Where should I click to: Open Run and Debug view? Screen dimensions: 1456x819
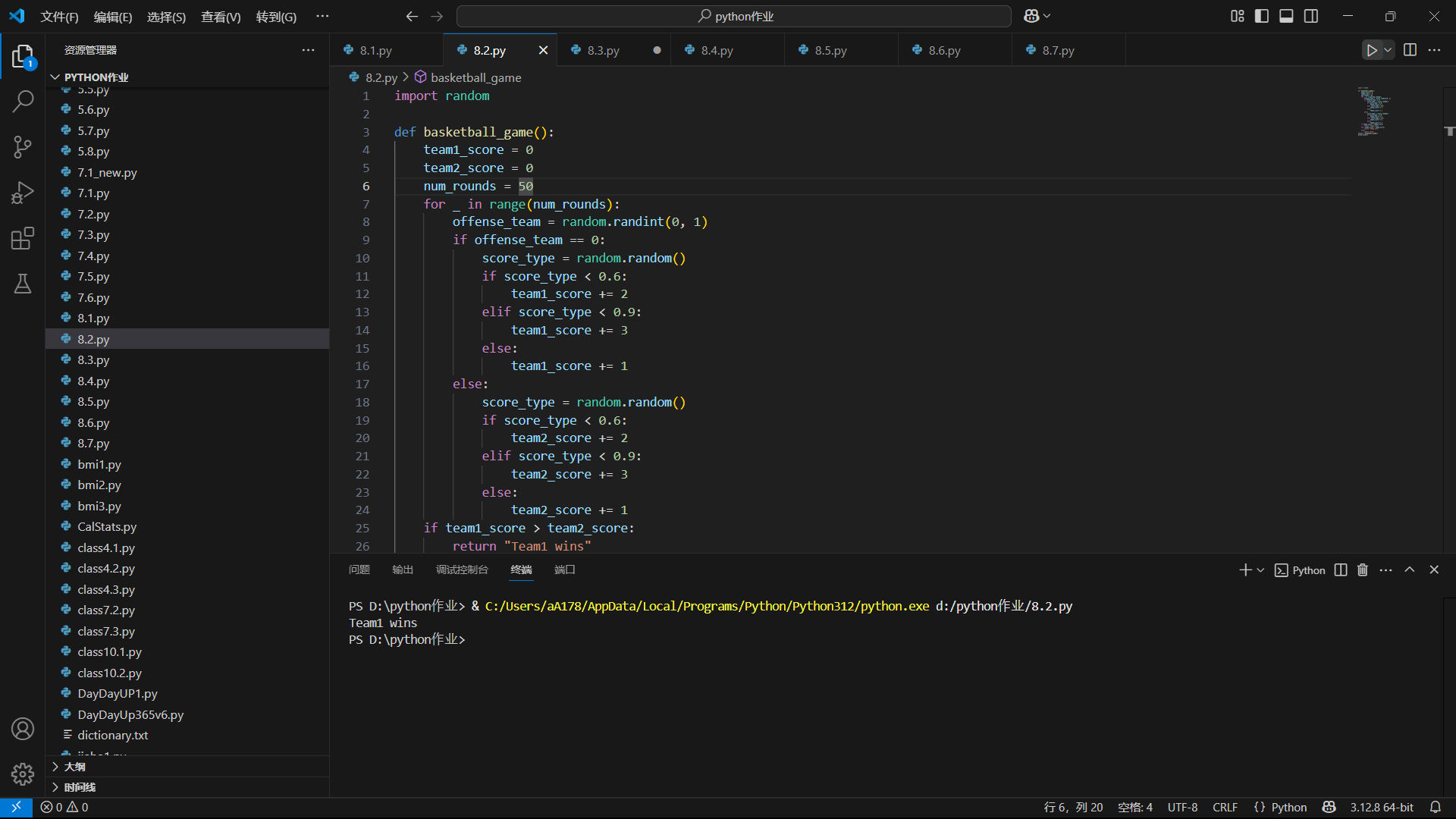[x=23, y=193]
